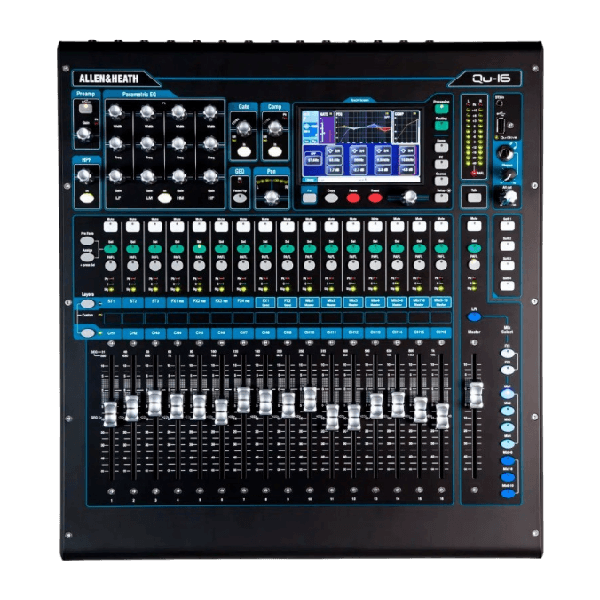
Task: Mute channel 1 strip
Action: coord(111,226)
